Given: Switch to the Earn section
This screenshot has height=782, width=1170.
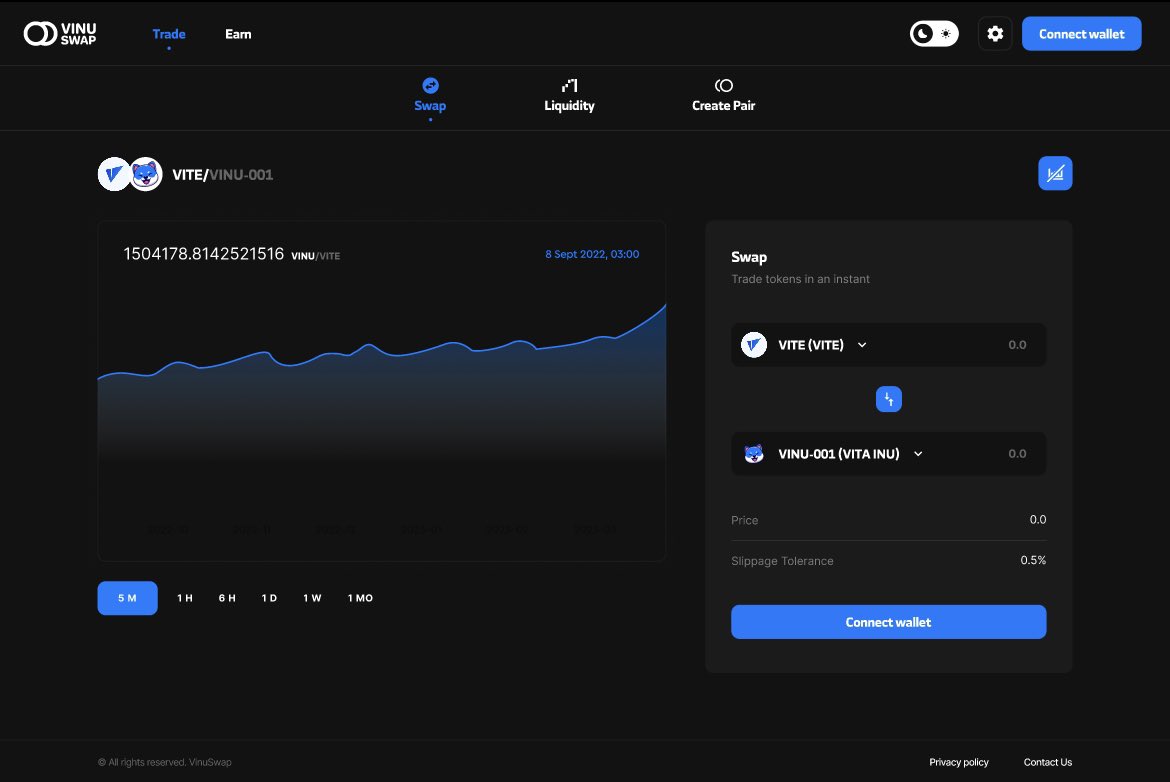Looking at the screenshot, I should click(x=237, y=33).
